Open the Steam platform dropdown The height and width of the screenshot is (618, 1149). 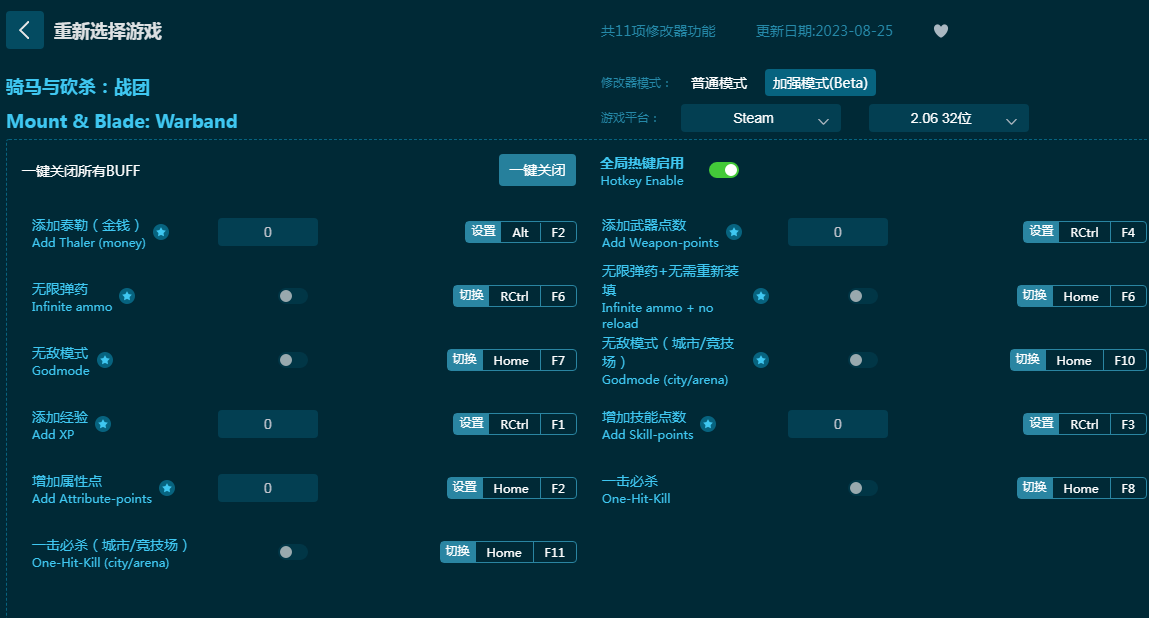[x=761, y=118]
